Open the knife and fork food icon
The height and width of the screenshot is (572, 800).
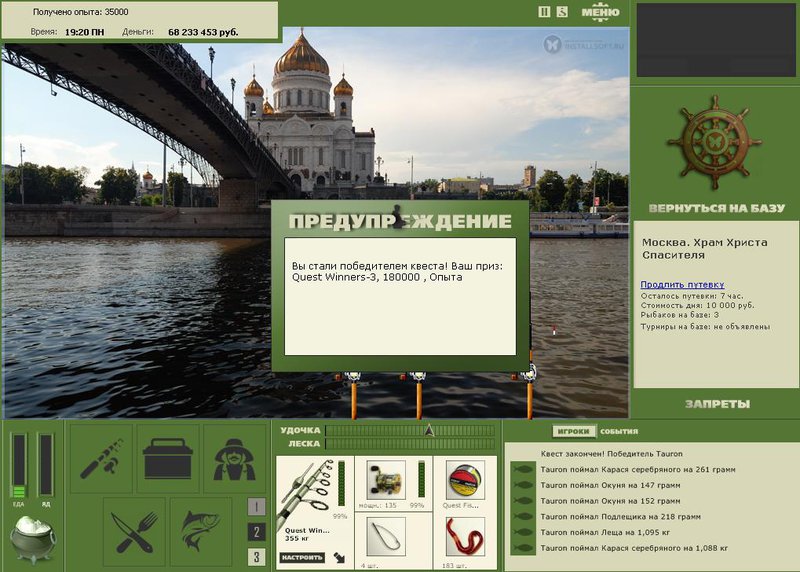(135, 531)
